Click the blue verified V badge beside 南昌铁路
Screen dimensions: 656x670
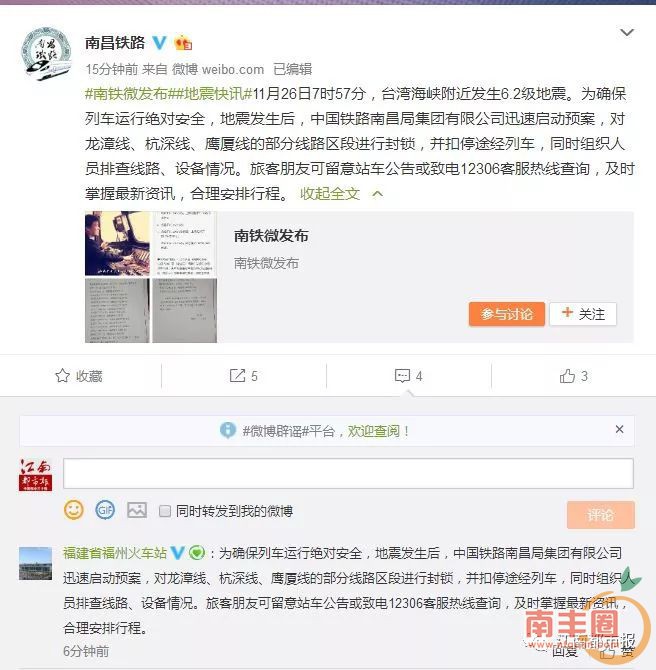(x=160, y=43)
